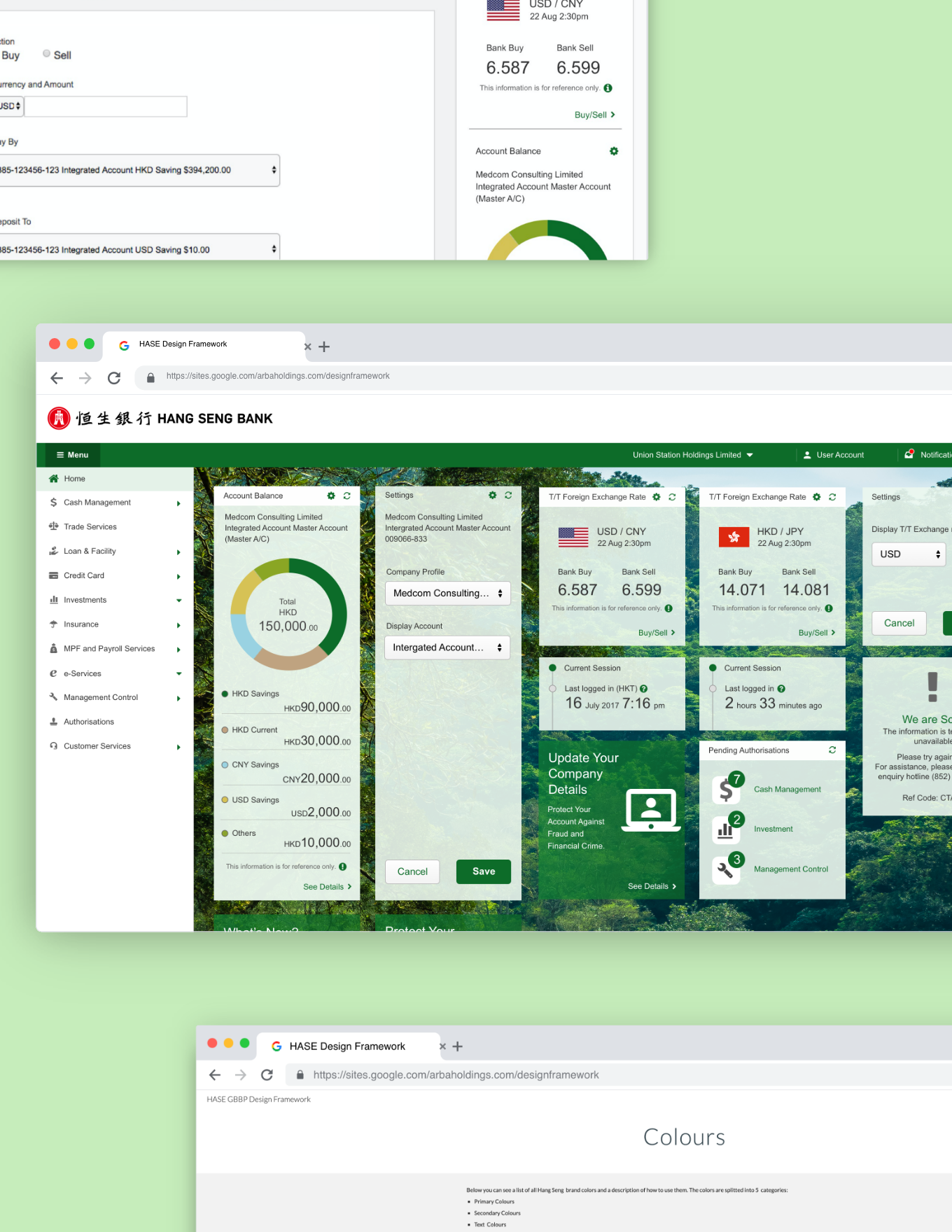Image resolution: width=952 pixels, height=1232 pixels.
Task: Open Display Account Intergated Account dropdown
Action: [447, 647]
